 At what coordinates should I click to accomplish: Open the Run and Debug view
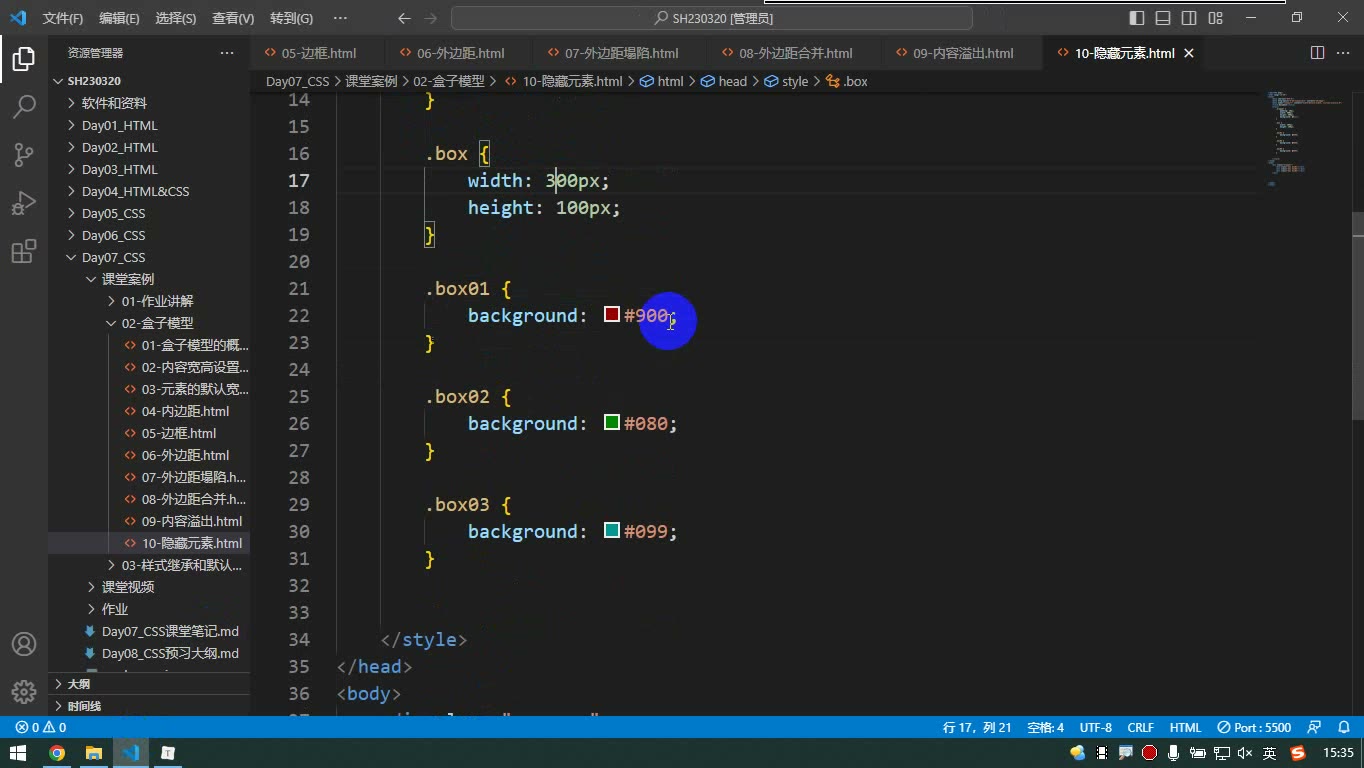tap(24, 202)
